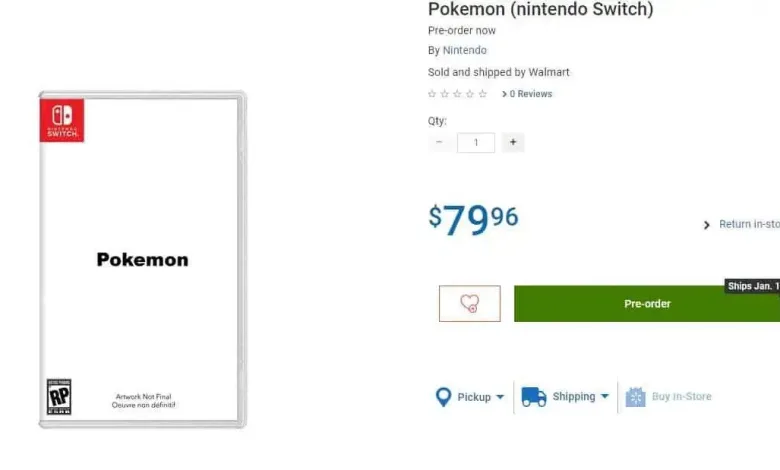Click the Nintendo Switch logo on box art

click(x=62, y=120)
